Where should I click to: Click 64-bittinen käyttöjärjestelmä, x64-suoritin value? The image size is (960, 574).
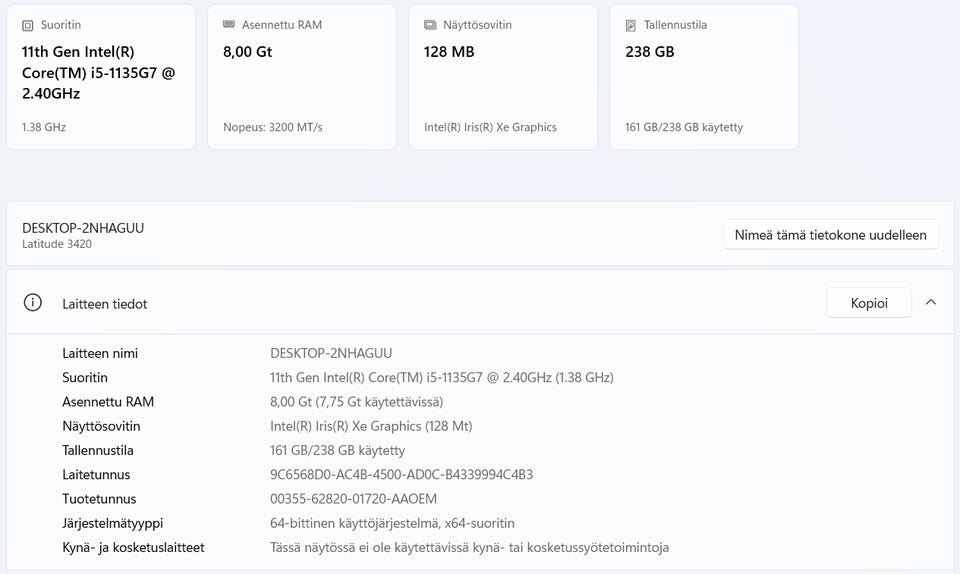coord(392,523)
